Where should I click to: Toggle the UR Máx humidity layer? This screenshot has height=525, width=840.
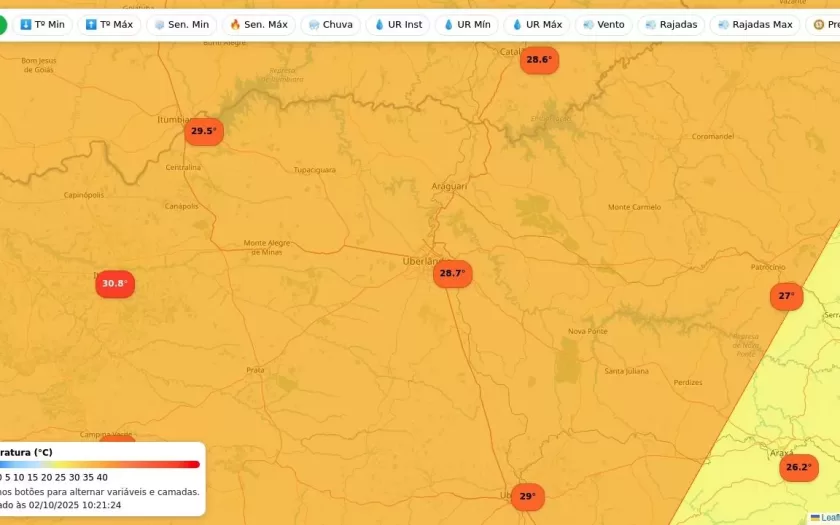[x=537, y=24]
